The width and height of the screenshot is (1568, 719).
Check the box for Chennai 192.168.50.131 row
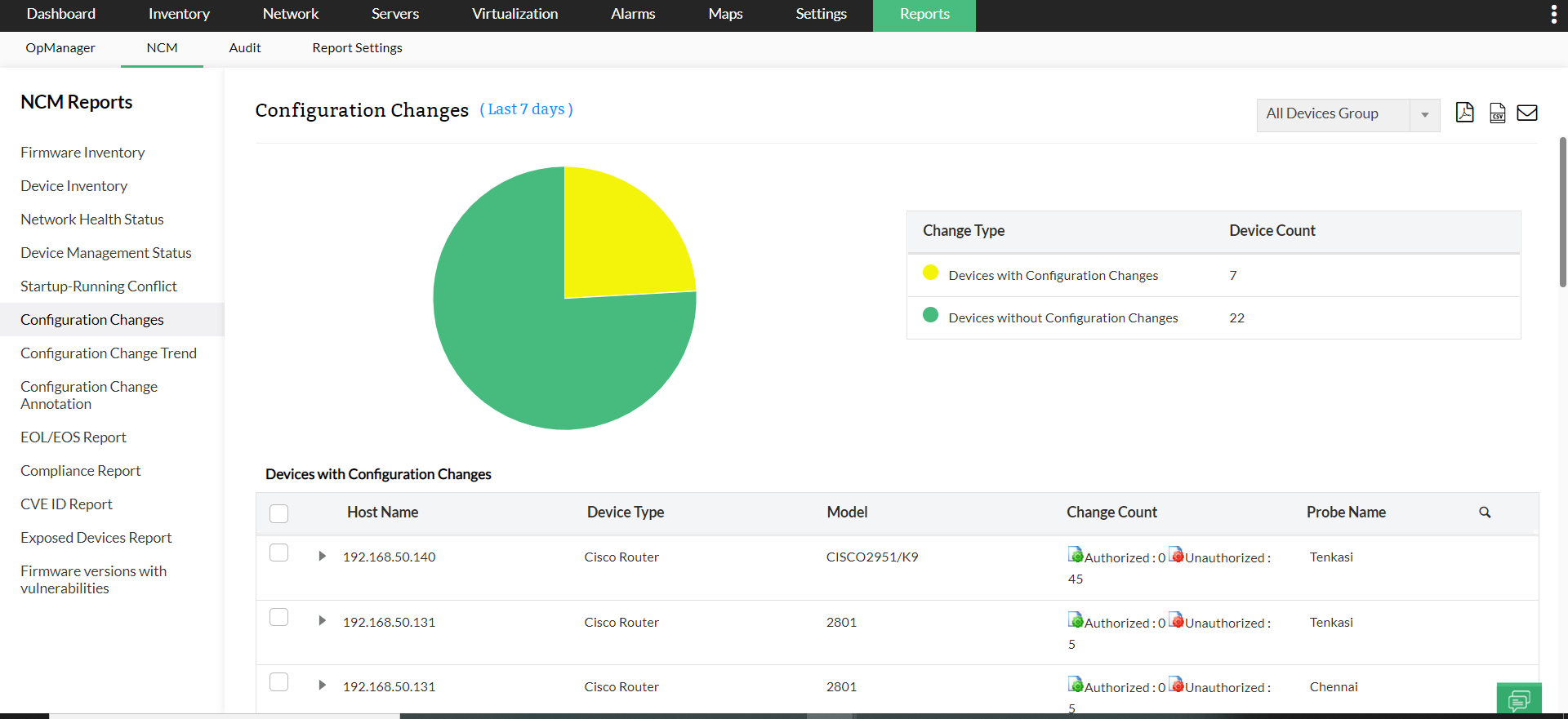click(278, 682)
